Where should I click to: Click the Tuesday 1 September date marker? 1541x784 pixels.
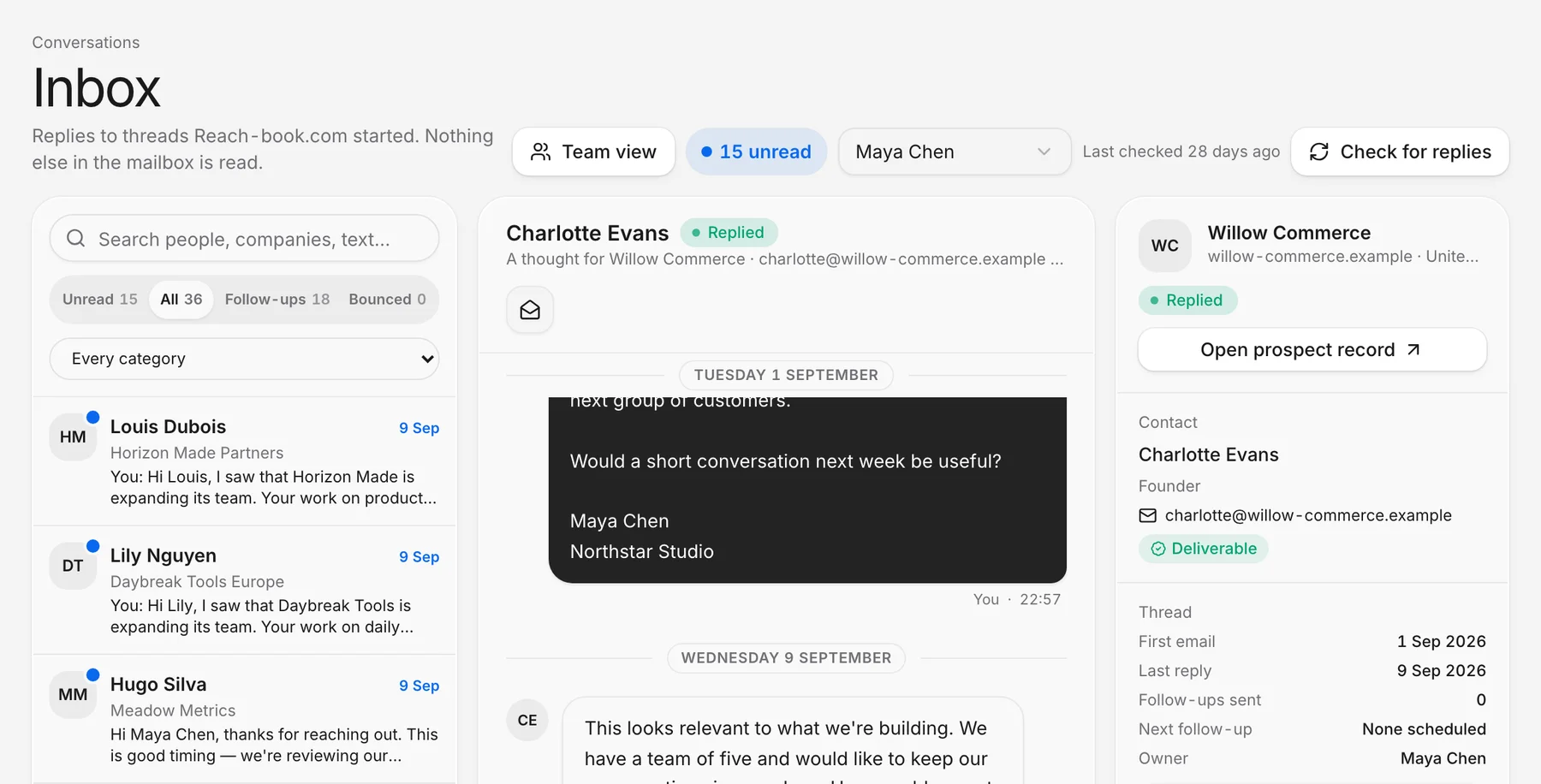pyautogui.click(x=786, y=375)
